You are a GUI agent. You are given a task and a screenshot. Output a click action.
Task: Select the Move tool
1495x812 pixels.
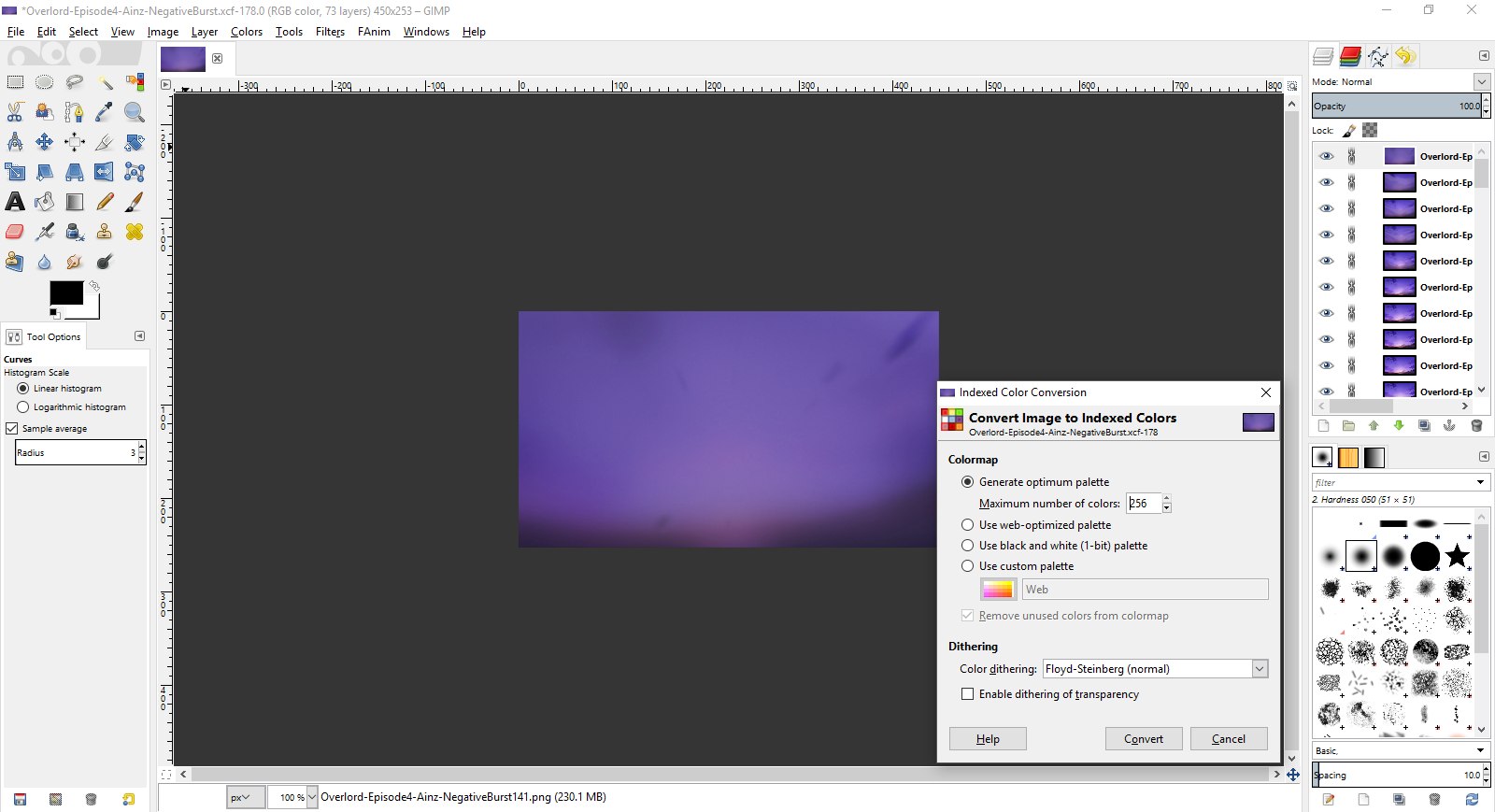(x=45, y=142)
